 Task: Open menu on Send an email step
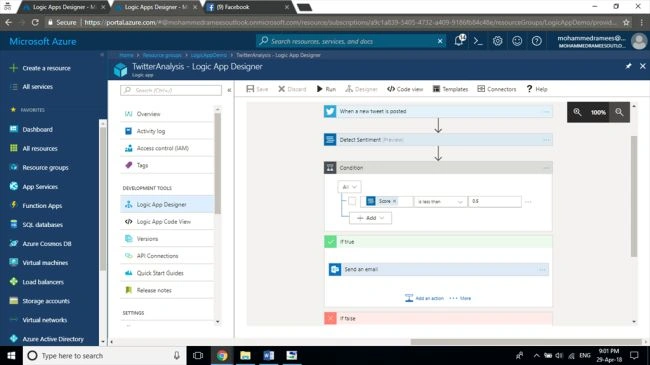pyautogui.click(x=542, y=270)
